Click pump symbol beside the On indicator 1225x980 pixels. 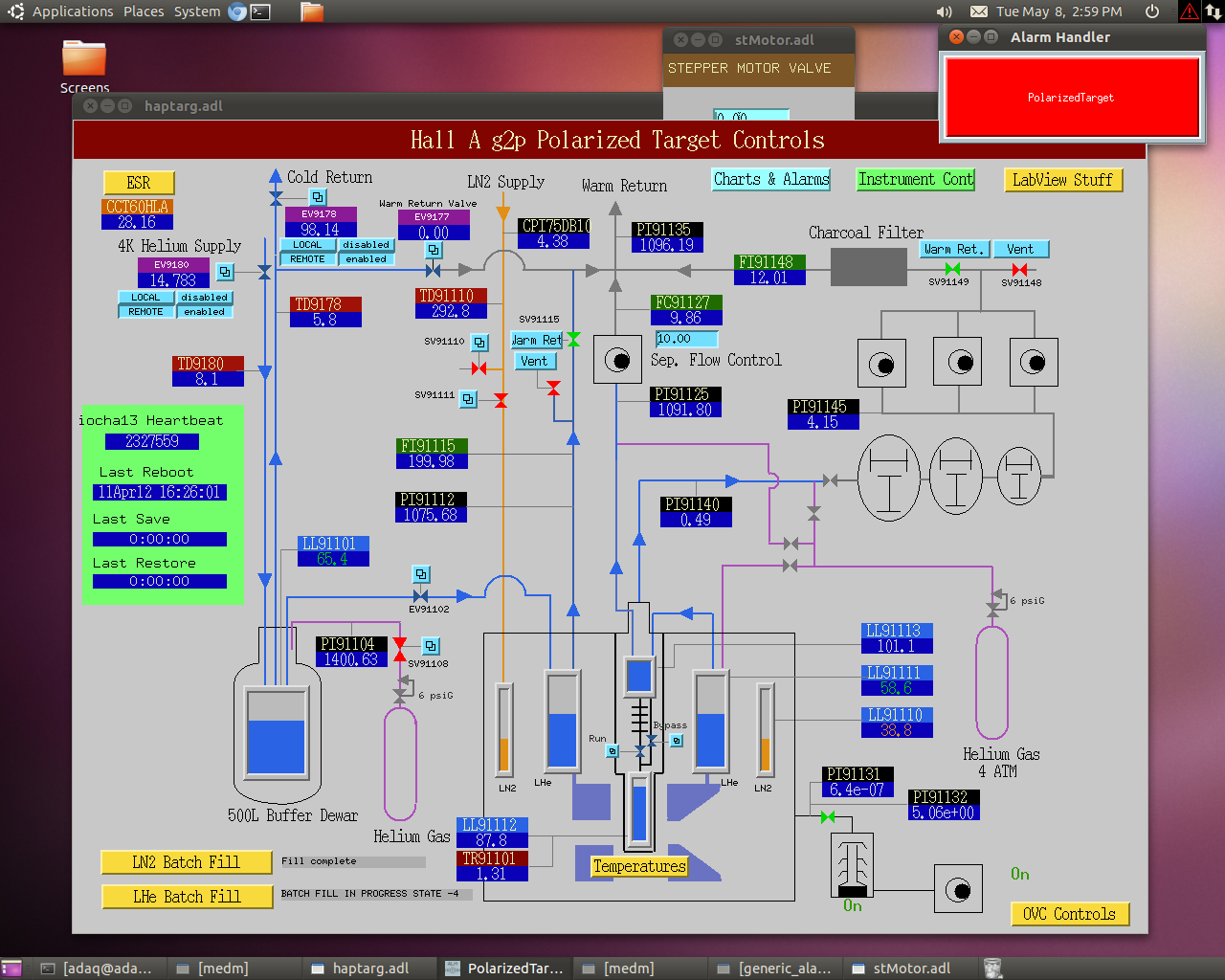point(958,890)
